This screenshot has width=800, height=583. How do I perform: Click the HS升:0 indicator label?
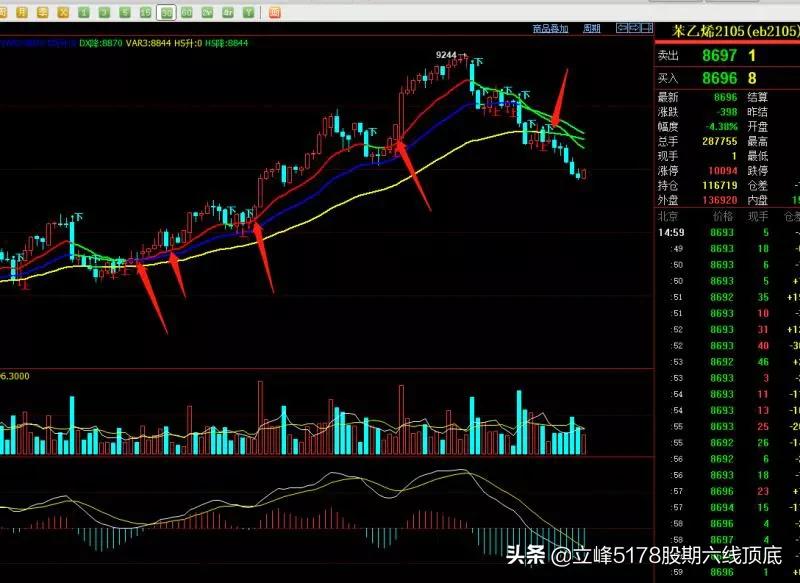point(188,43)
